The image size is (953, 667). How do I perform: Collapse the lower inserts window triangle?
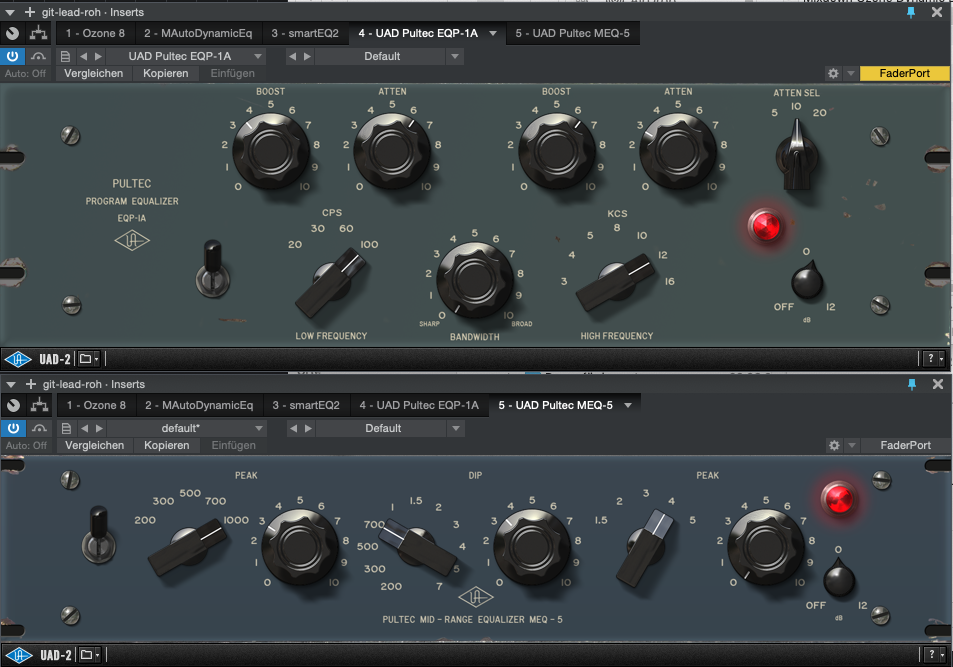(x=11, y=384)
